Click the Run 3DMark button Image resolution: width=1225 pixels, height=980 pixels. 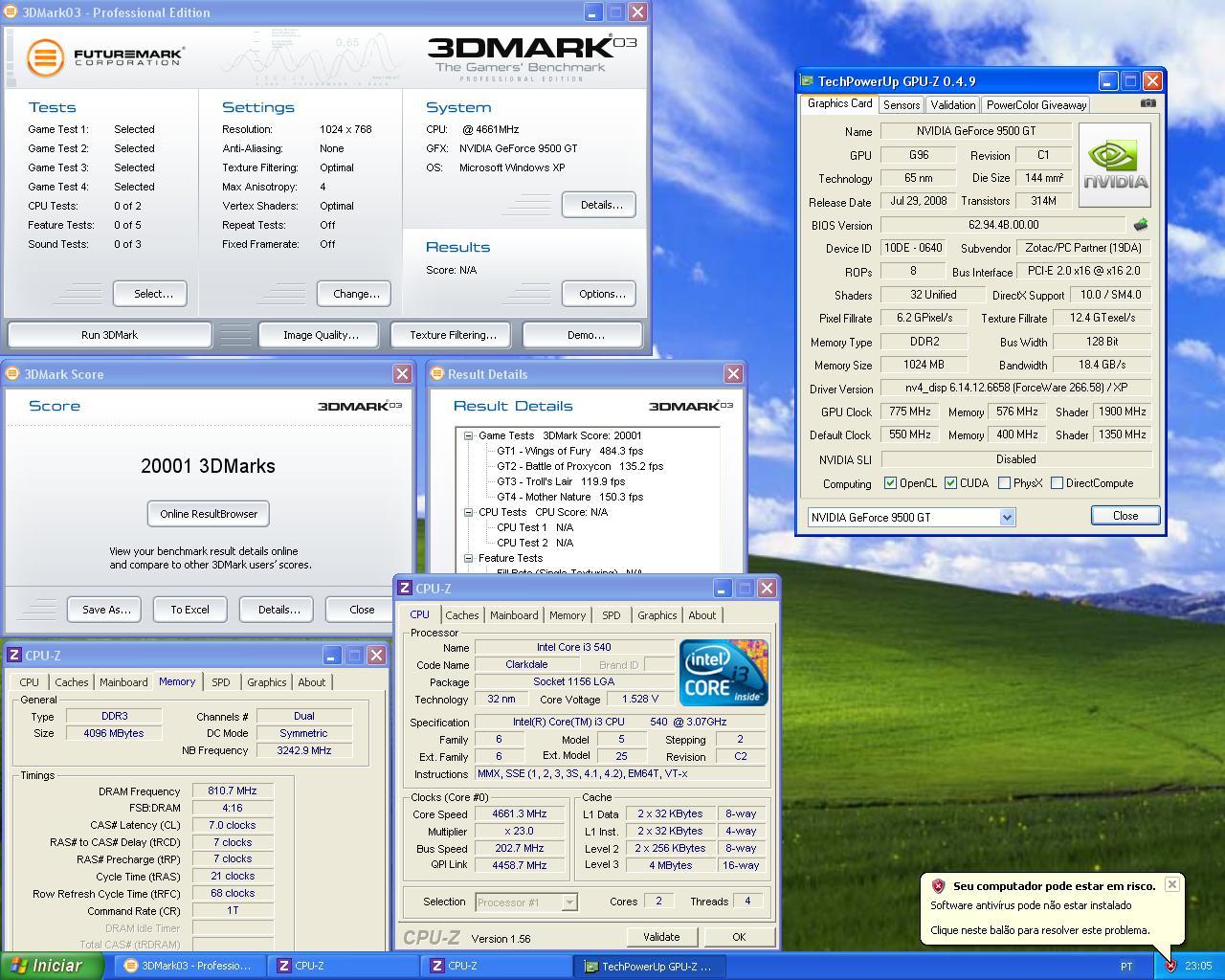pos(109,335)
